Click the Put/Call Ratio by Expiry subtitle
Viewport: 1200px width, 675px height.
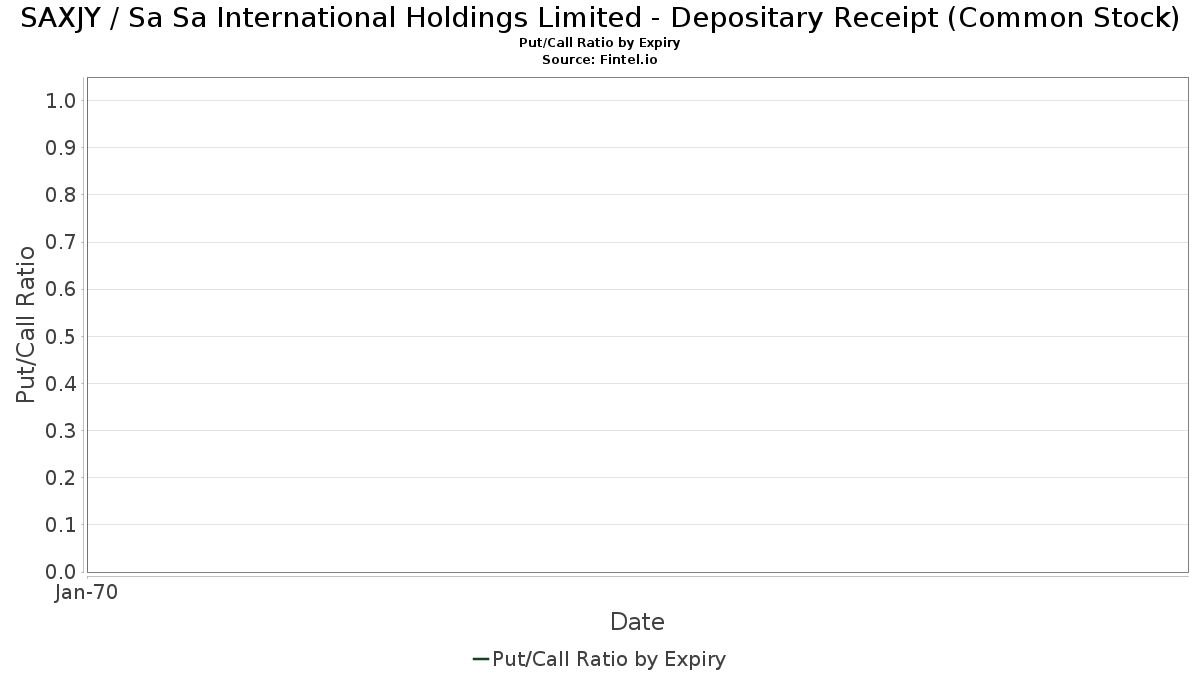click(600, 43)
